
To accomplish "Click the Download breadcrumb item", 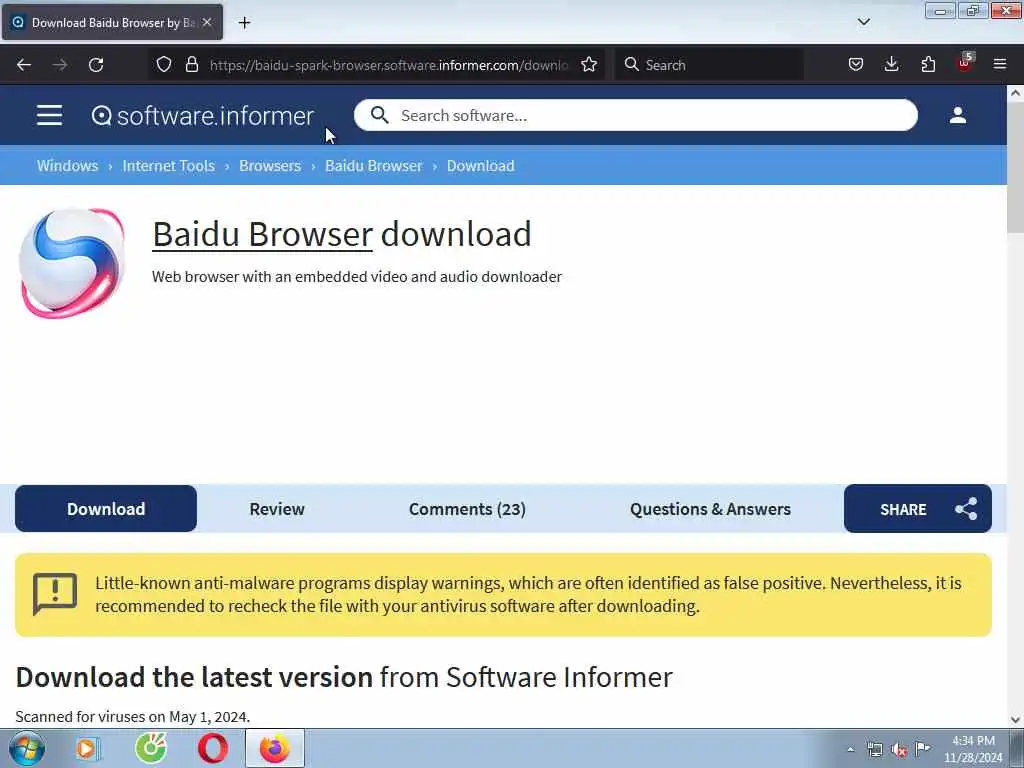I will (x=481, y=166).
